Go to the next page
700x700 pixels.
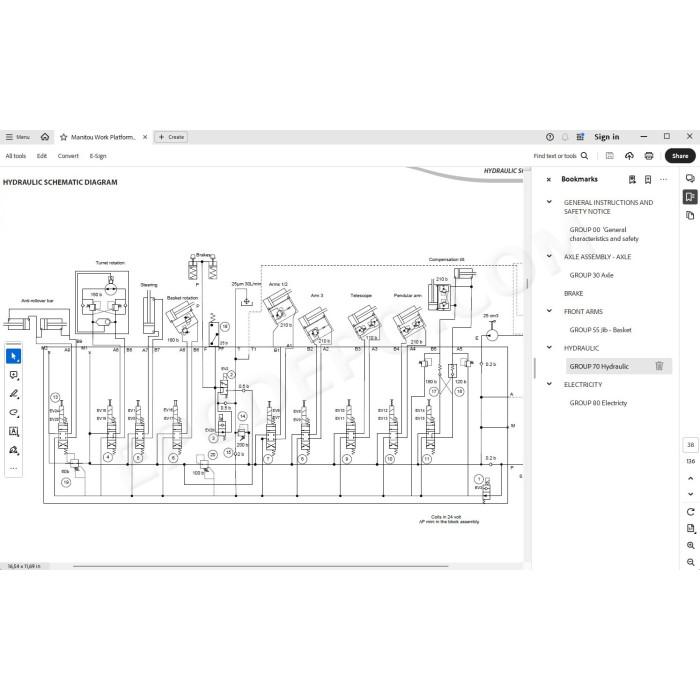[x=690, y=494]
